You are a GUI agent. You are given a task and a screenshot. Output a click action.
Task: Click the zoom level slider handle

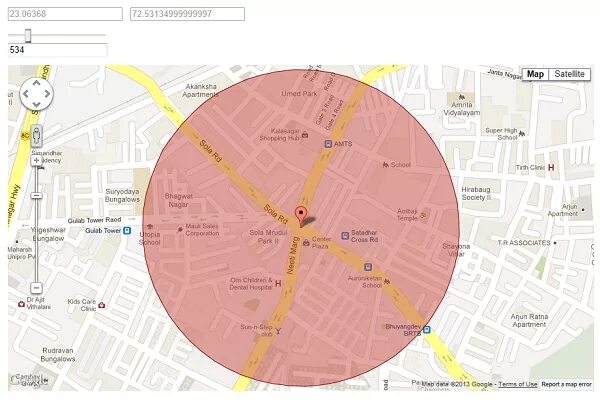pyautogui.click(x=36, y=196)
